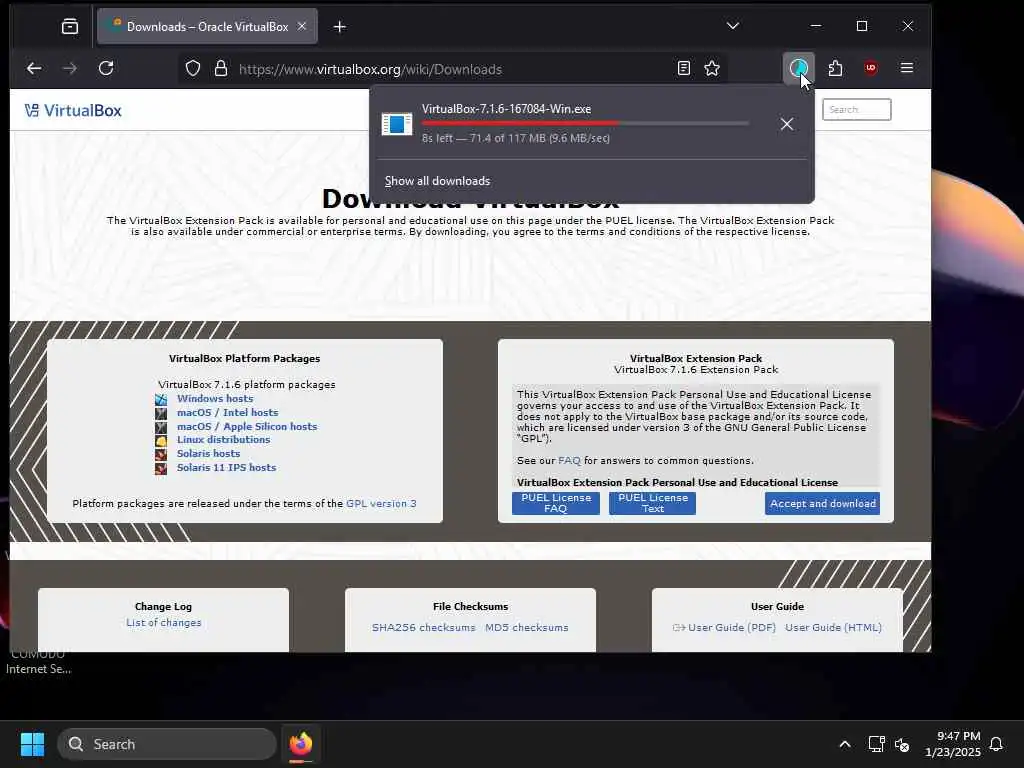1024x768 pixels.
Task: Open a new tab with plus button
Action: click(x=340, y=27)
